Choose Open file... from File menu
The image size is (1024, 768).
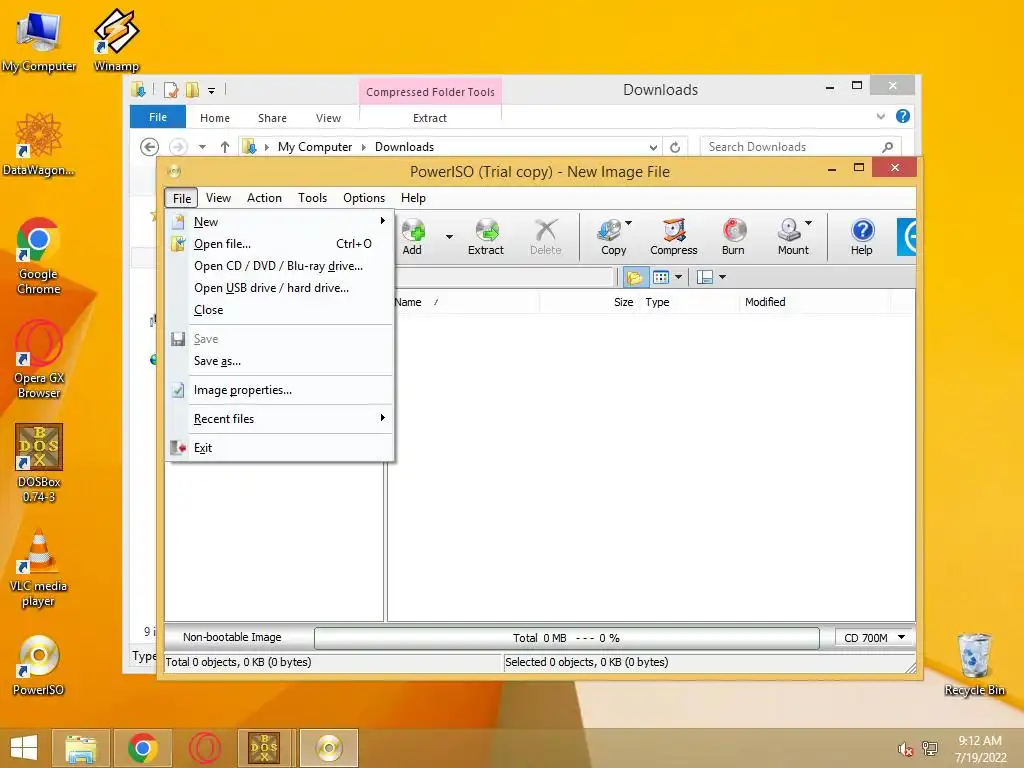(x=280, y=244)
